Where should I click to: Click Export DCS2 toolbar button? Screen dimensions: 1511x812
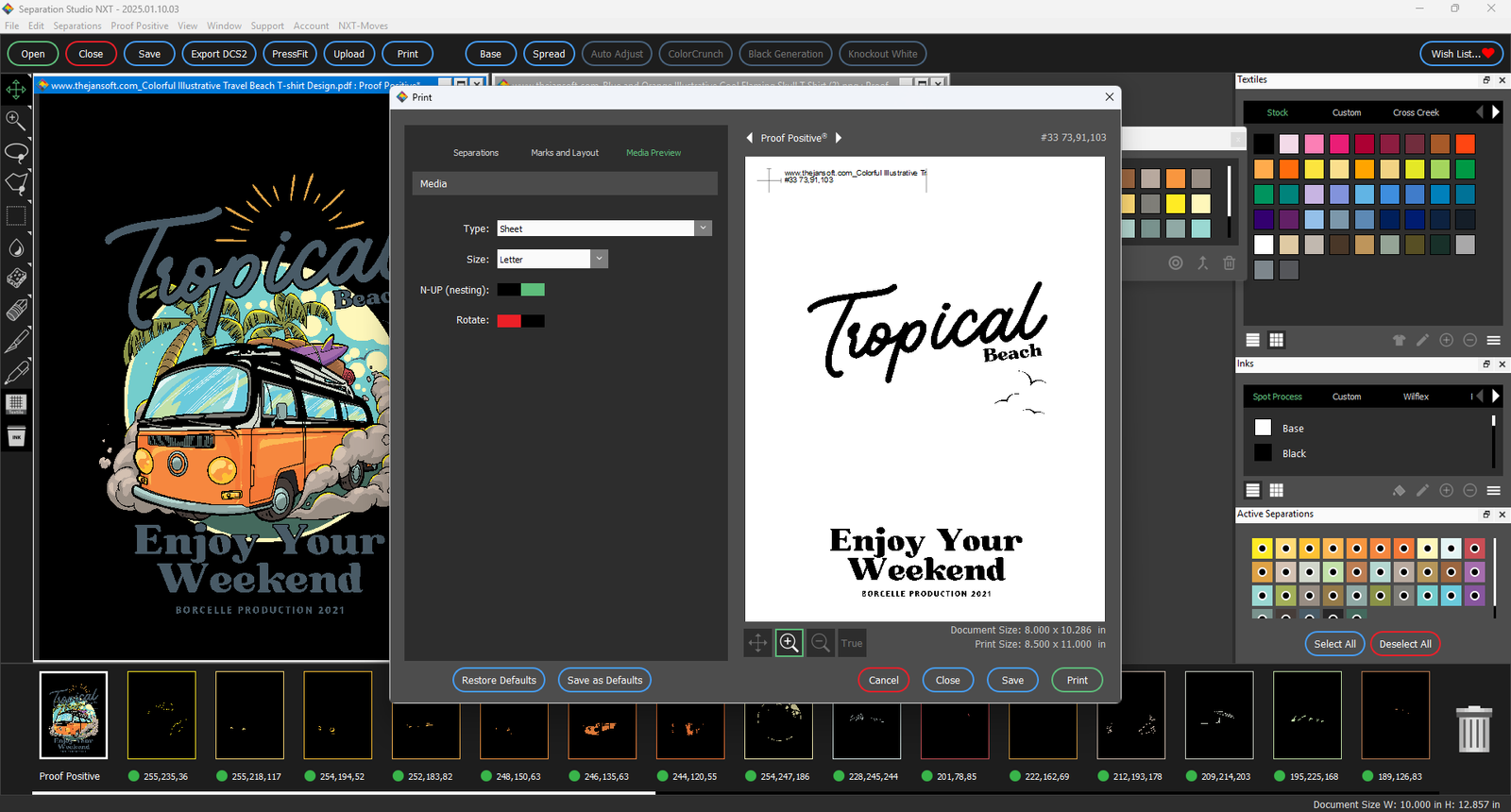tap(219, 54)
